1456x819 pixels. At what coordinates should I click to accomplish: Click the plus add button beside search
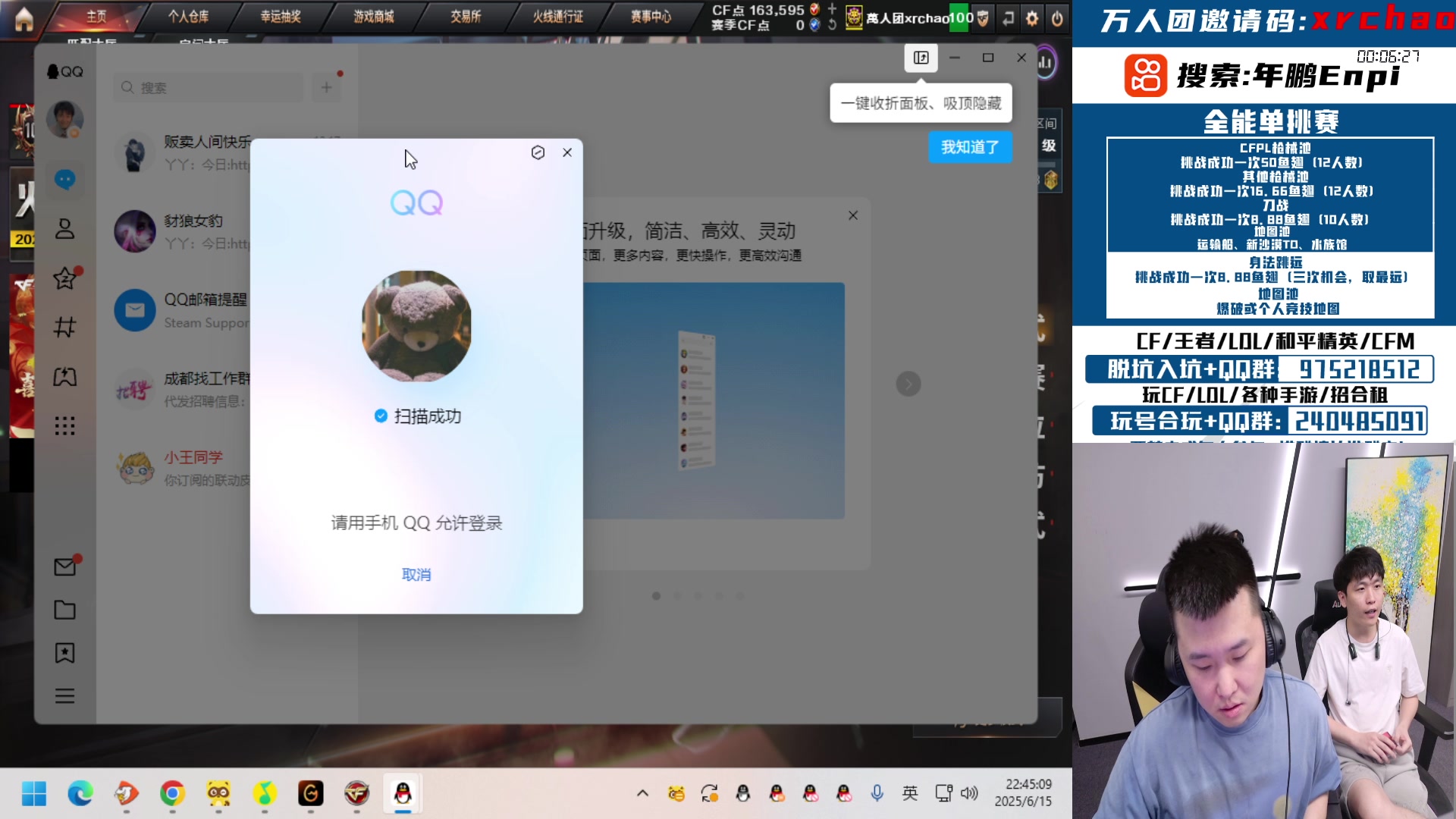click(326, 88)
